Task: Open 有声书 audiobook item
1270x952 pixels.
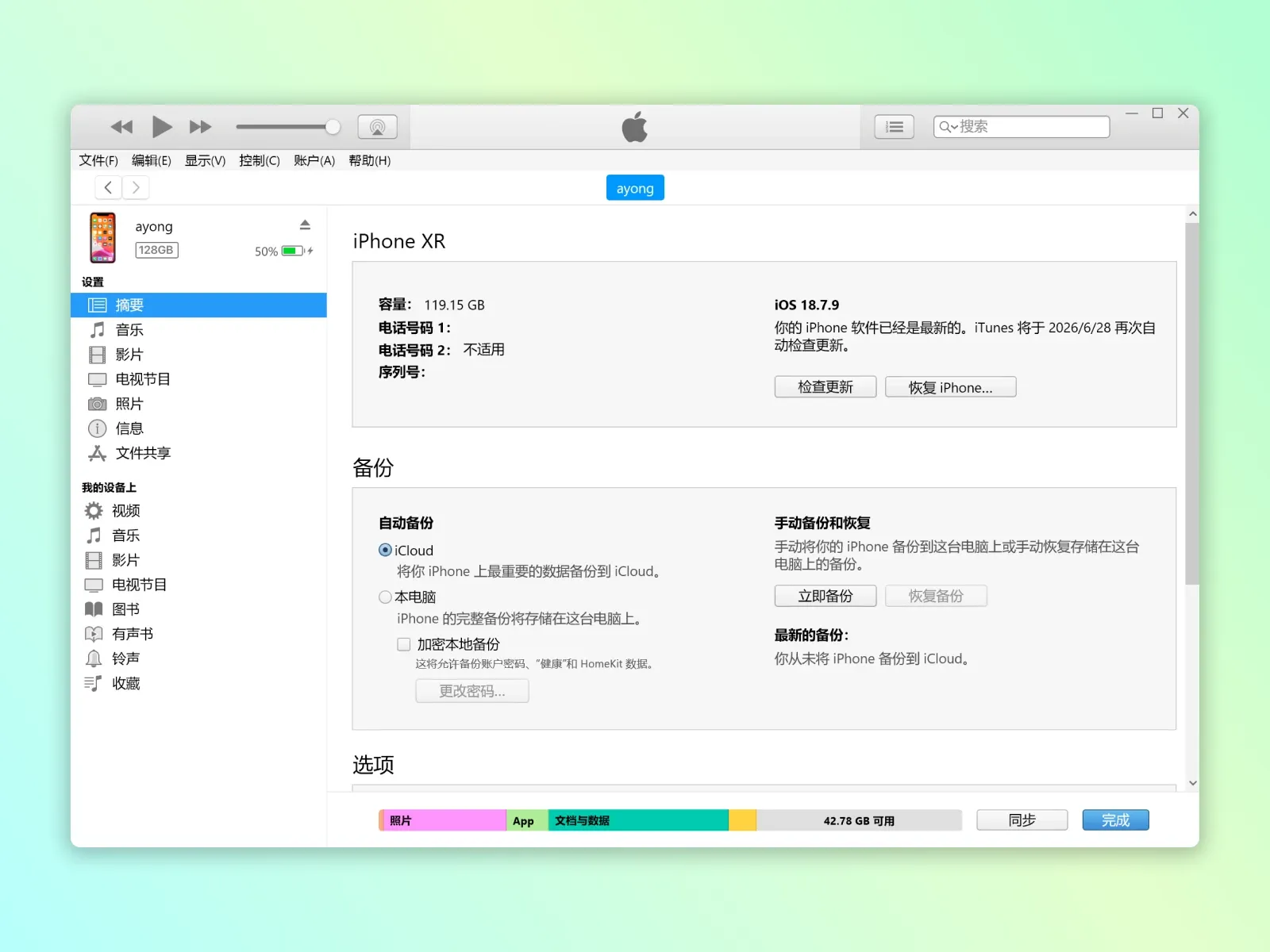Action: click(198, 634)
